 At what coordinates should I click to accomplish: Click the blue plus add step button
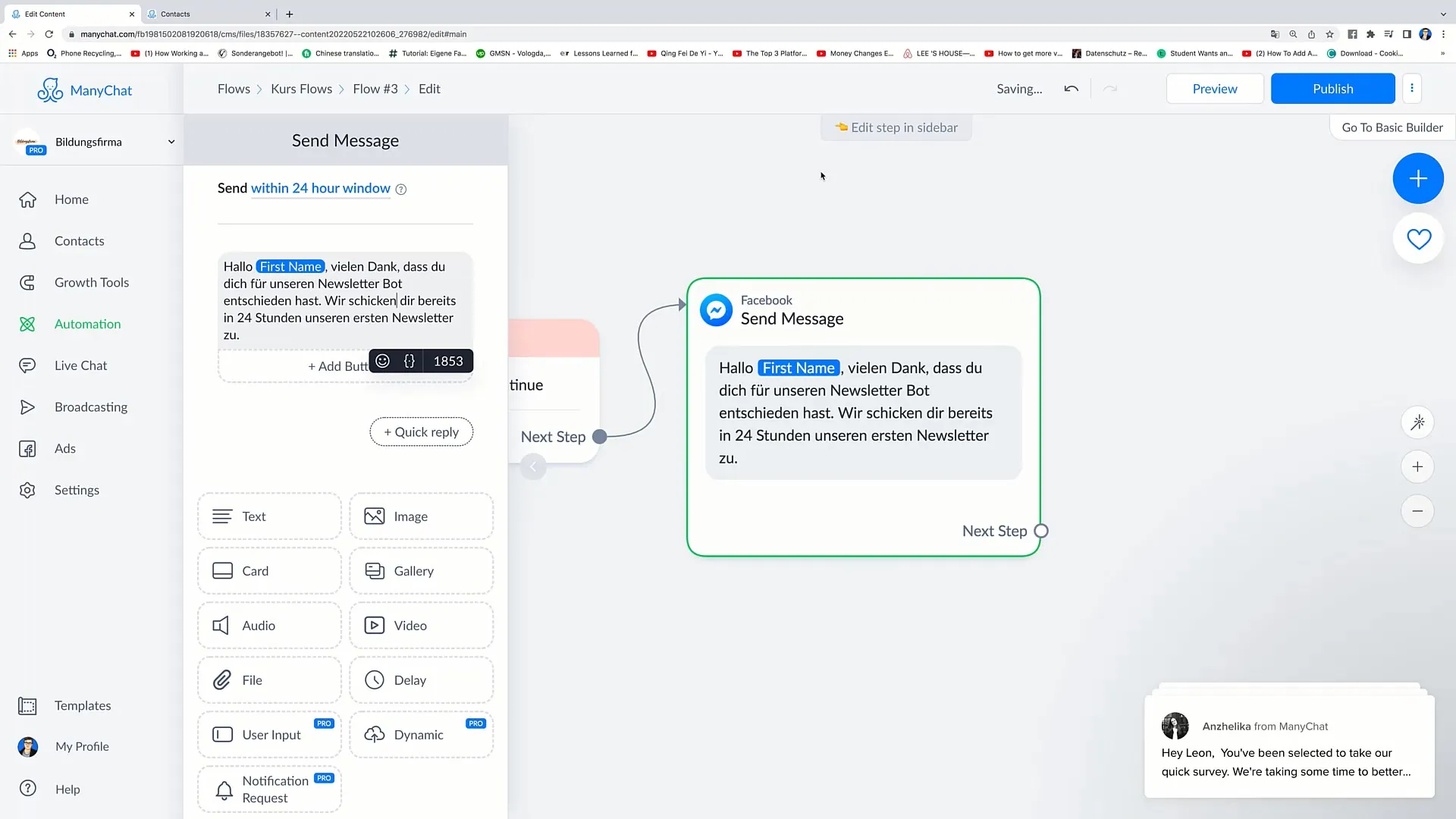(1418, 178)
